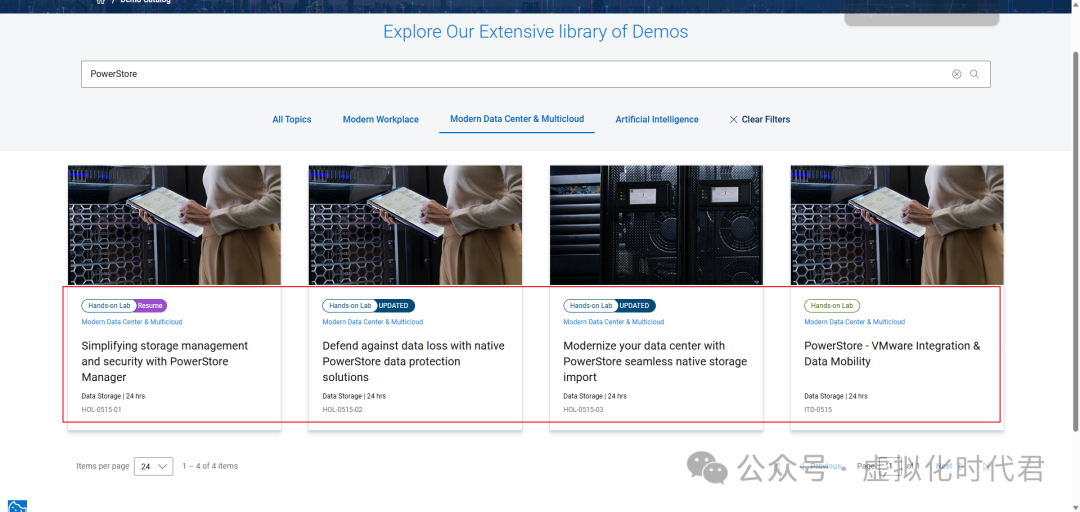
Task: Click the purple Resume badge
Action: pyautogui.click(x=150, y=306)
